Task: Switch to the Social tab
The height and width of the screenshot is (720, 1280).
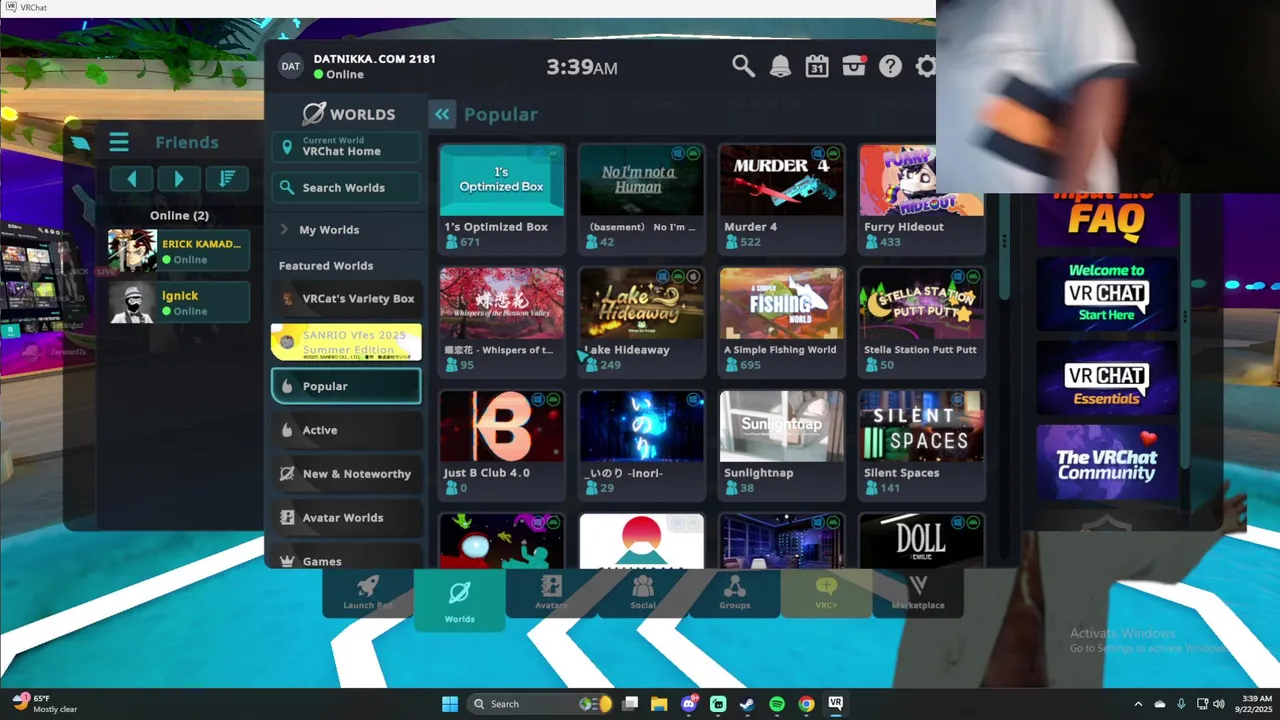Action: 643,591
